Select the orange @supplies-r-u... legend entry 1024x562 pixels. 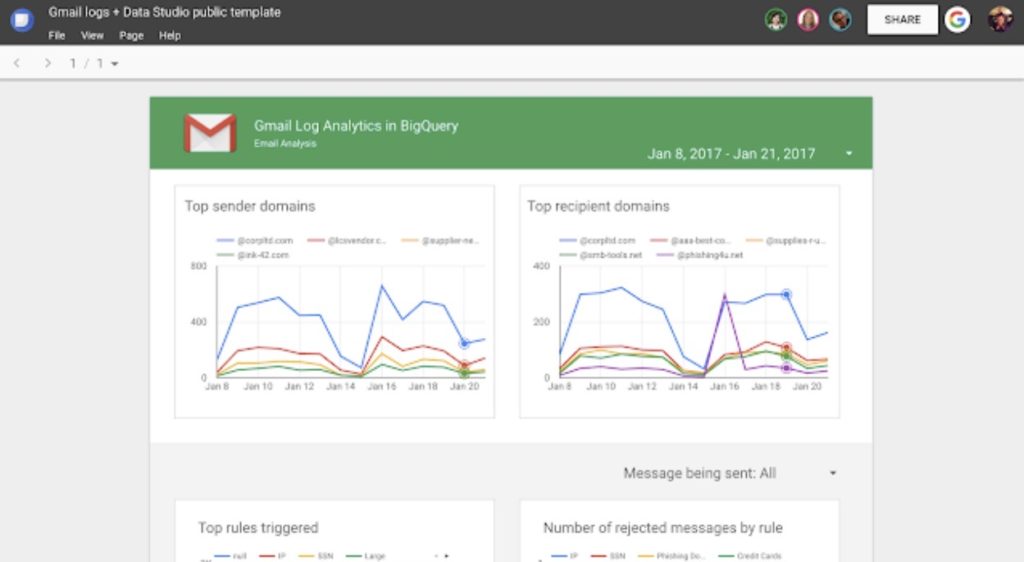click(786, 241)
